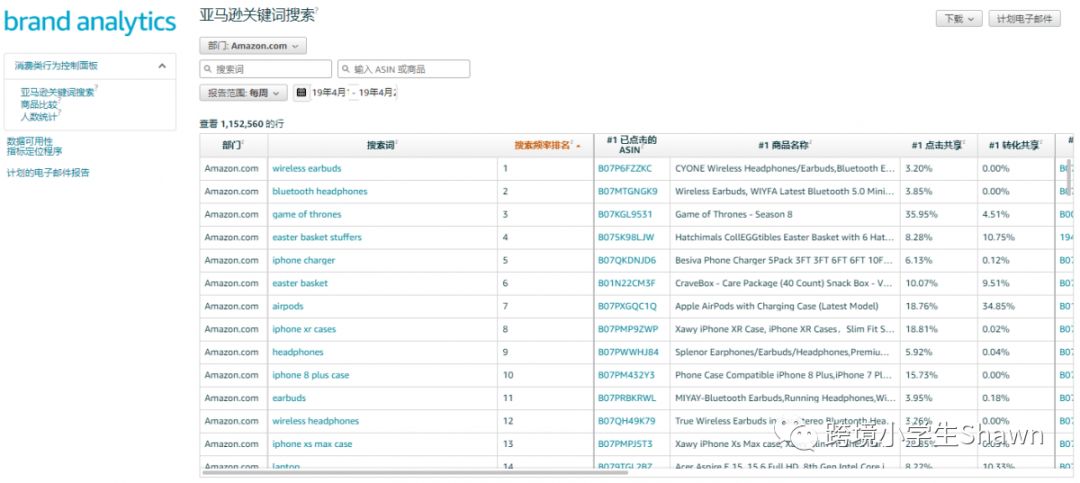Open the 数据可用性 link
Screen dimensions: 1080x483
(x=30, y=141)
